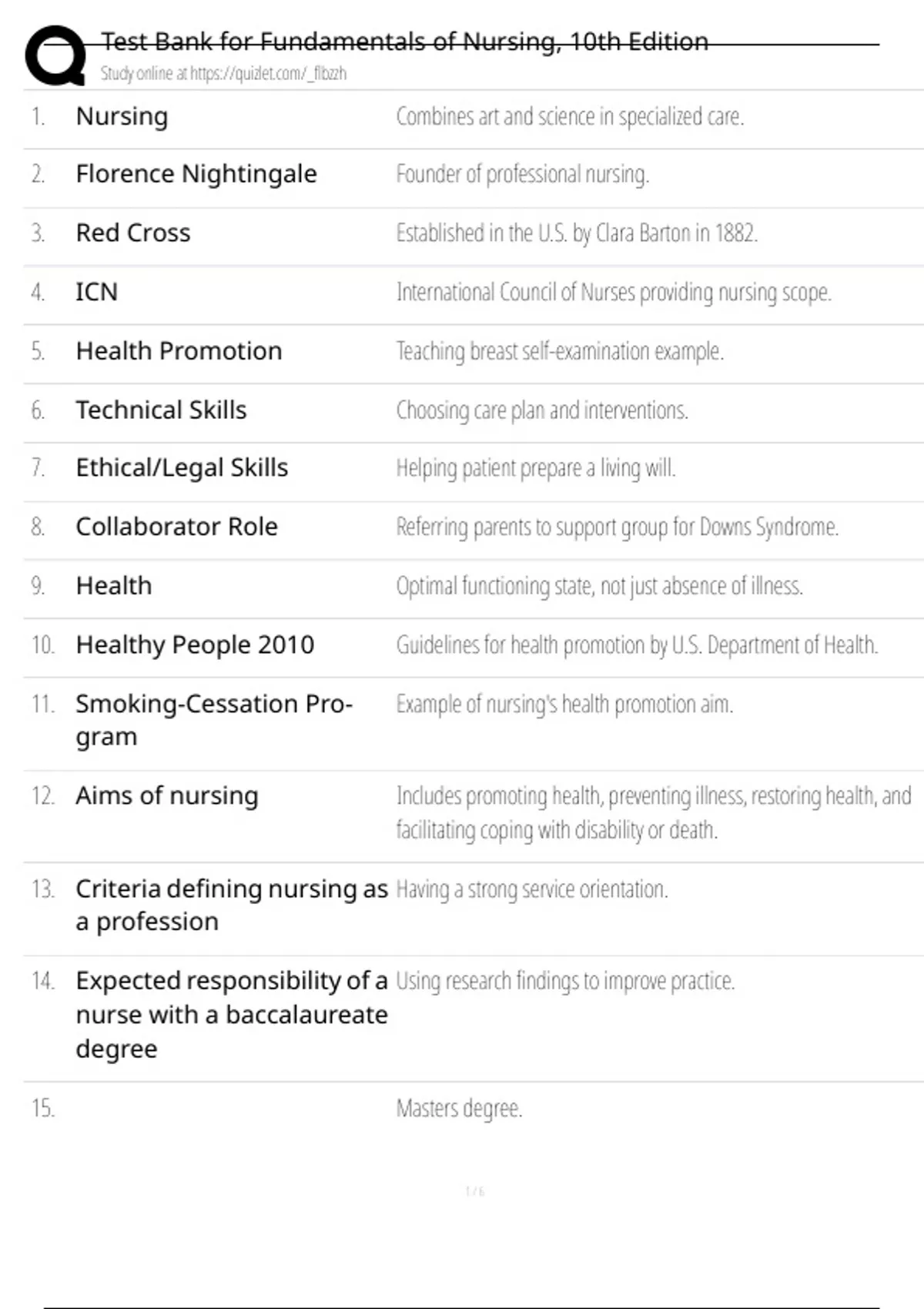This screenshot has width=924, height=1309.
Task: Click the "Ethical/Legal Skills" term
Action: pyautogui.click(x=182, y=468)
